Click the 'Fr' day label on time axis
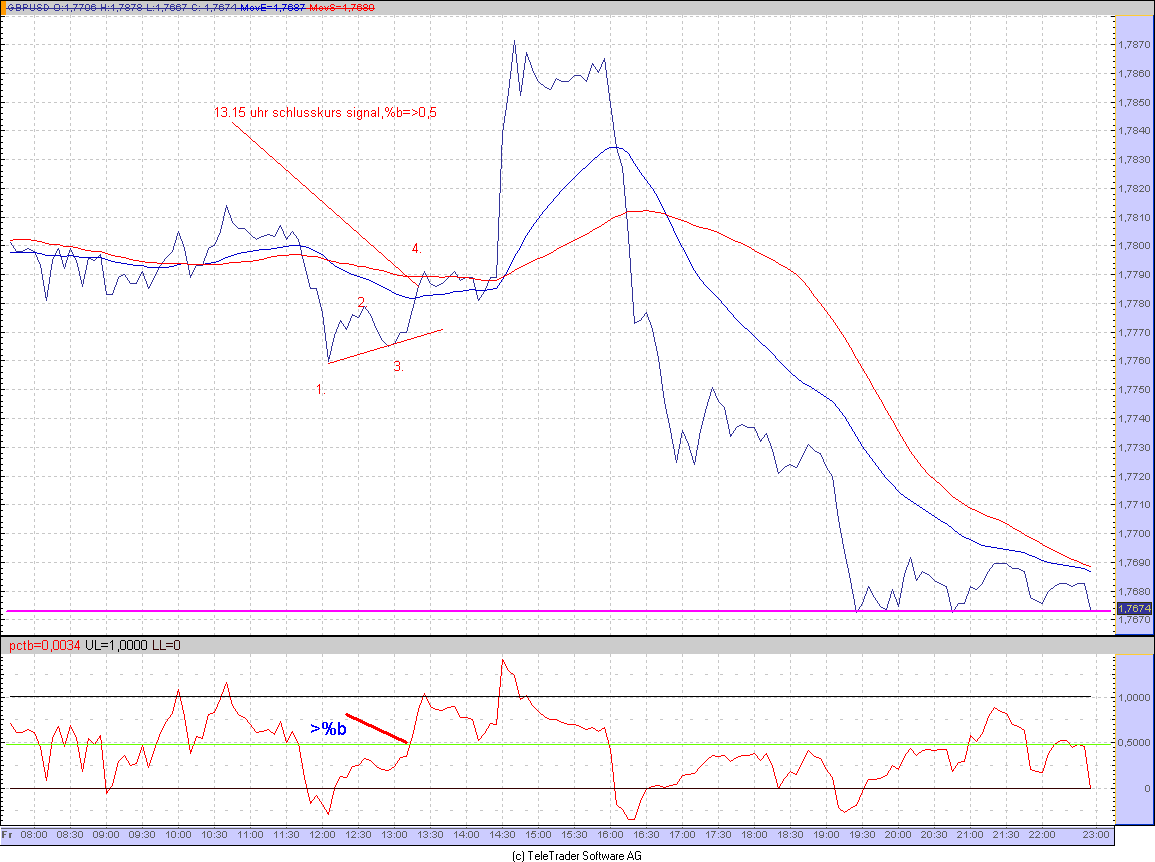Viewport: 1155px width, 862px height. (7, 835)
